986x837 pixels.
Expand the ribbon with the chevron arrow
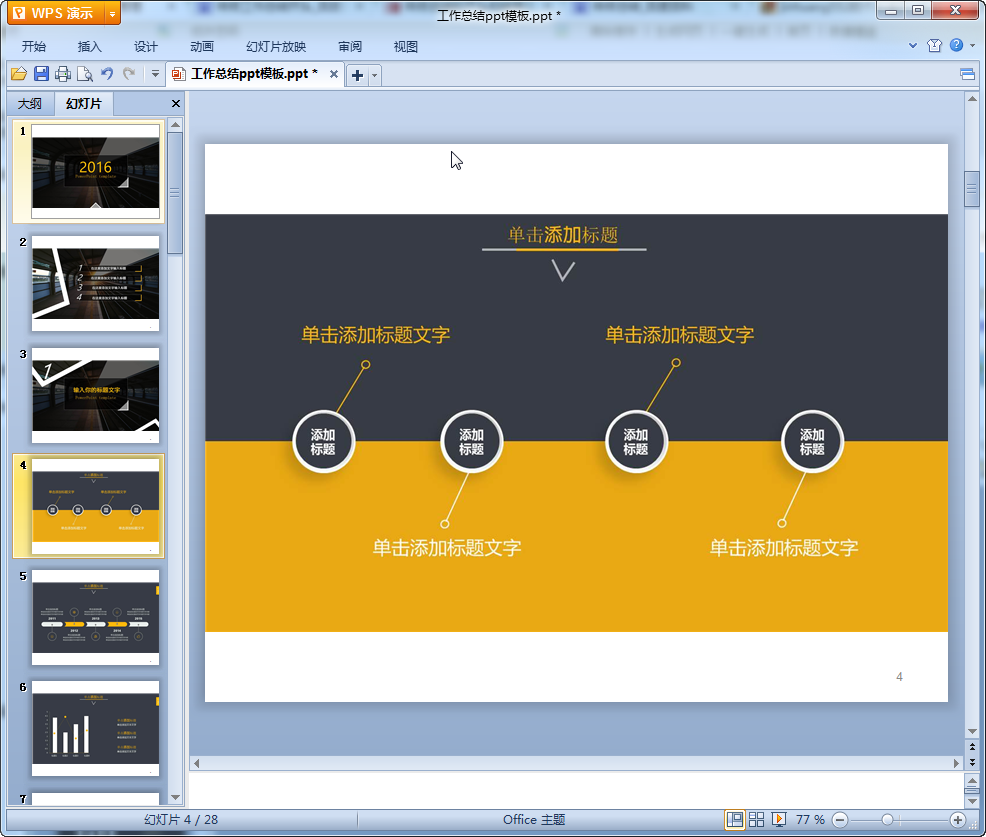(913, 45)
